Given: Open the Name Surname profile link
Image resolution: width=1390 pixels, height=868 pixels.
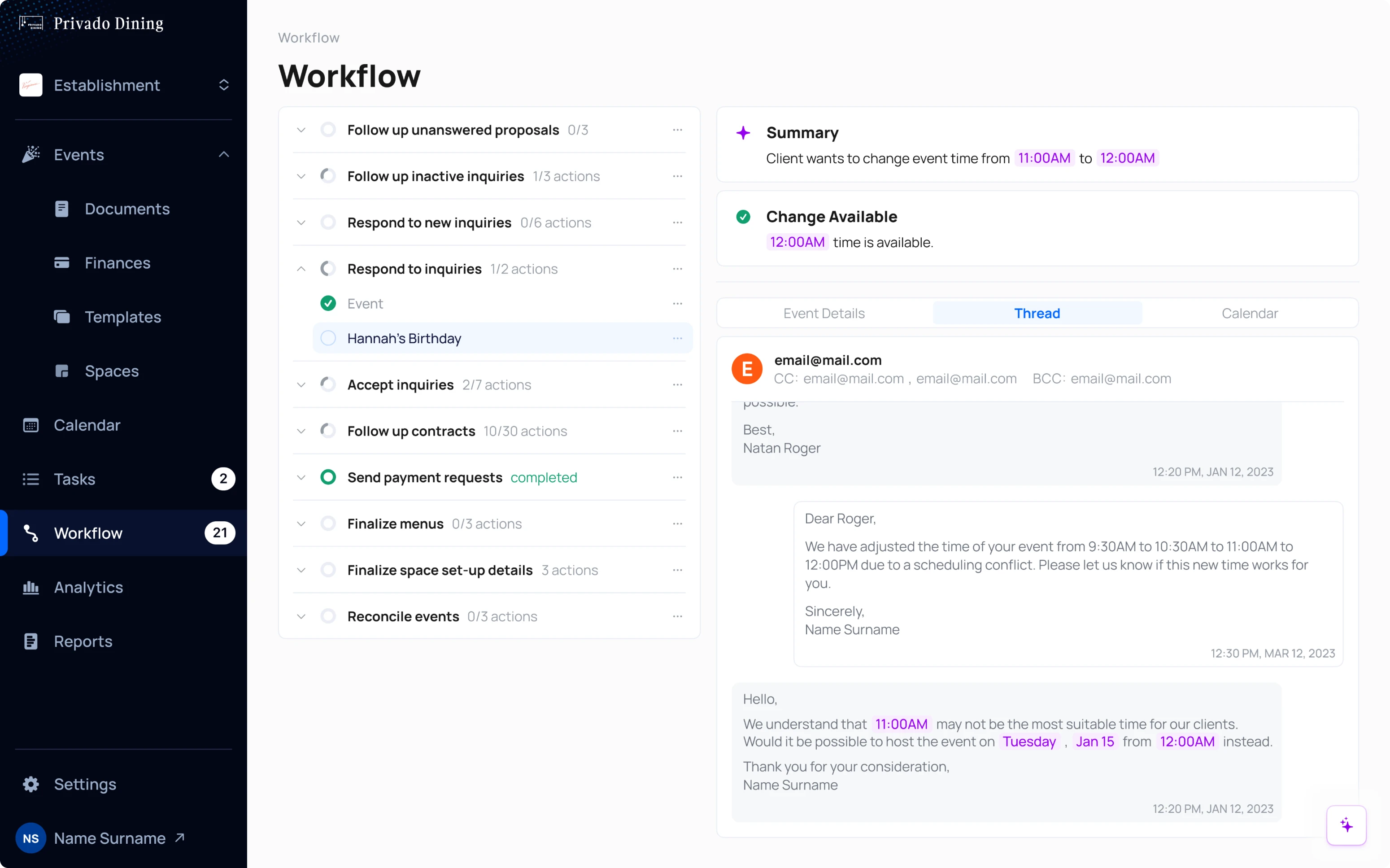Looking at the screenshot, I should point(109,837).
